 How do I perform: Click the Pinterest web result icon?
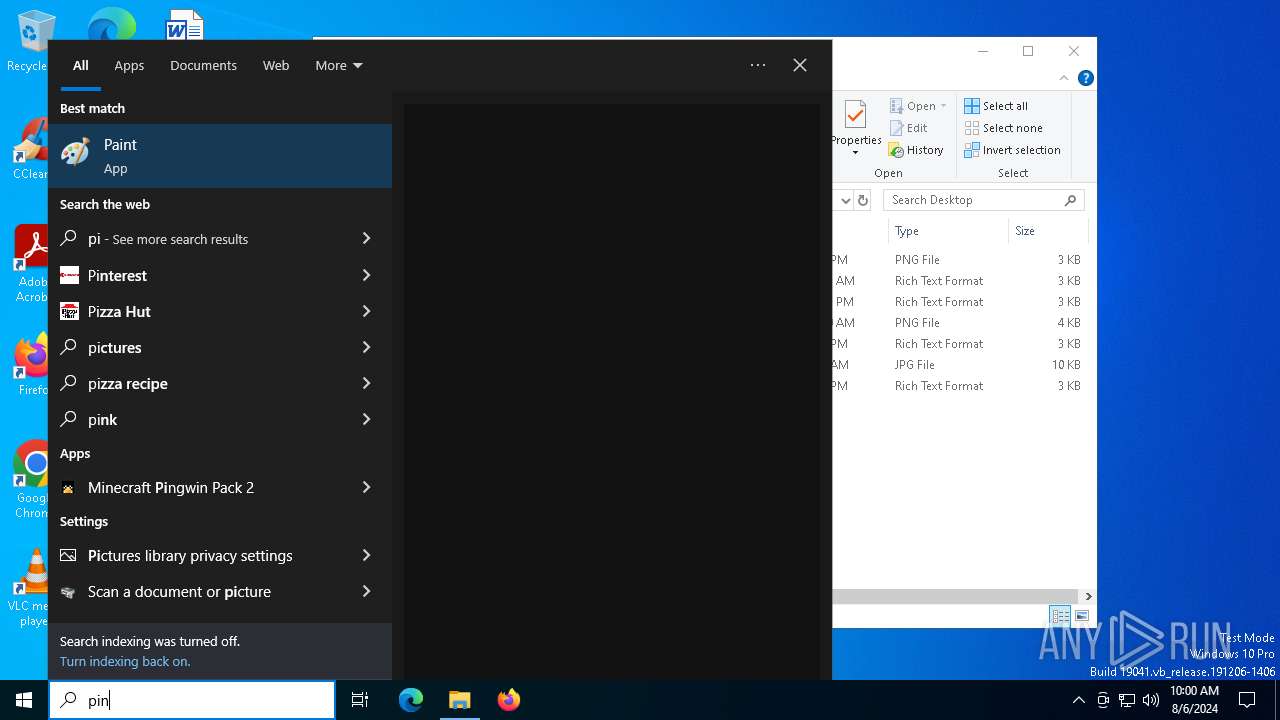69,276
